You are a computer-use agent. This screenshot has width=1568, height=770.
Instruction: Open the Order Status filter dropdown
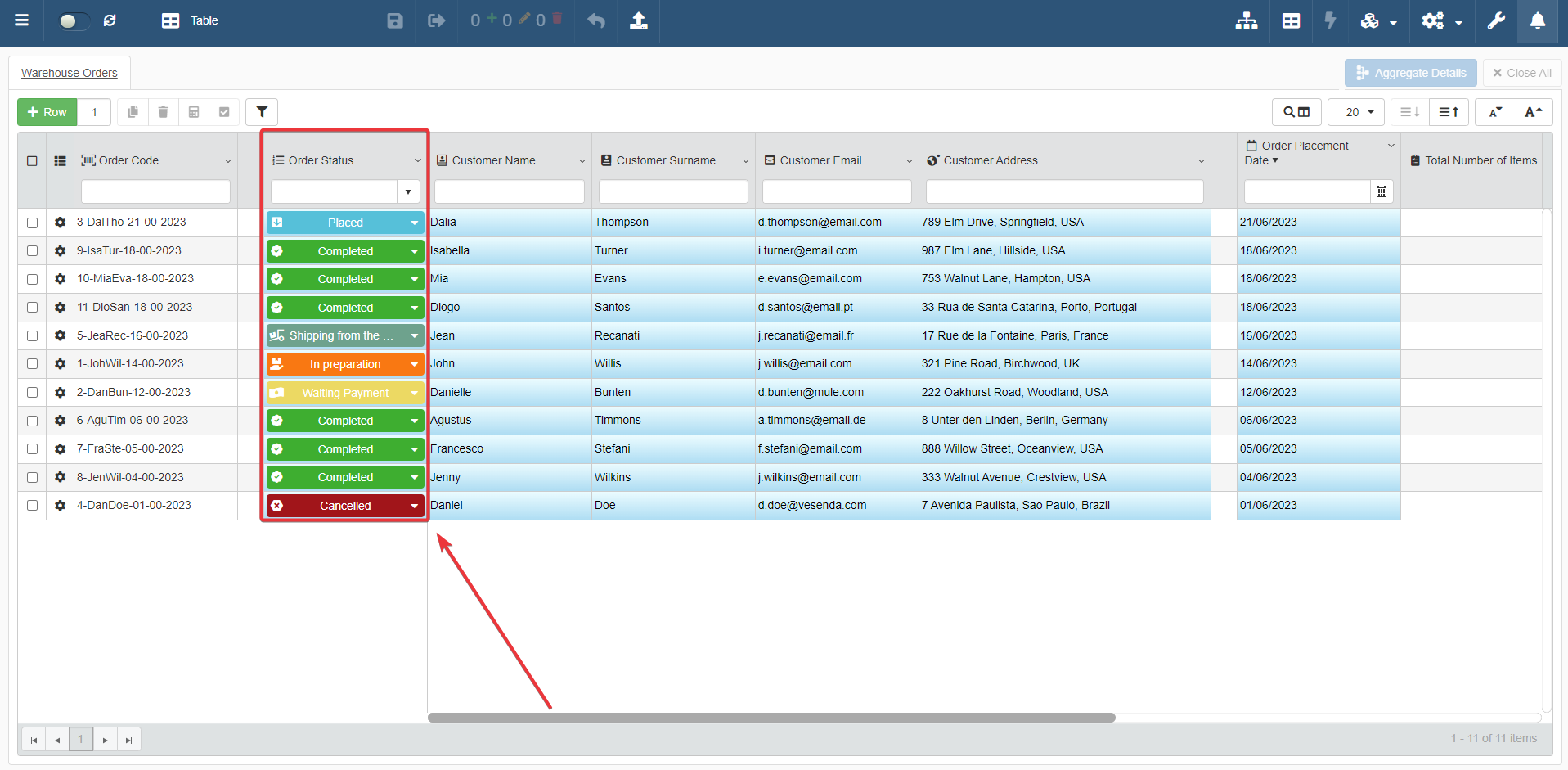[x=407, y=191]
